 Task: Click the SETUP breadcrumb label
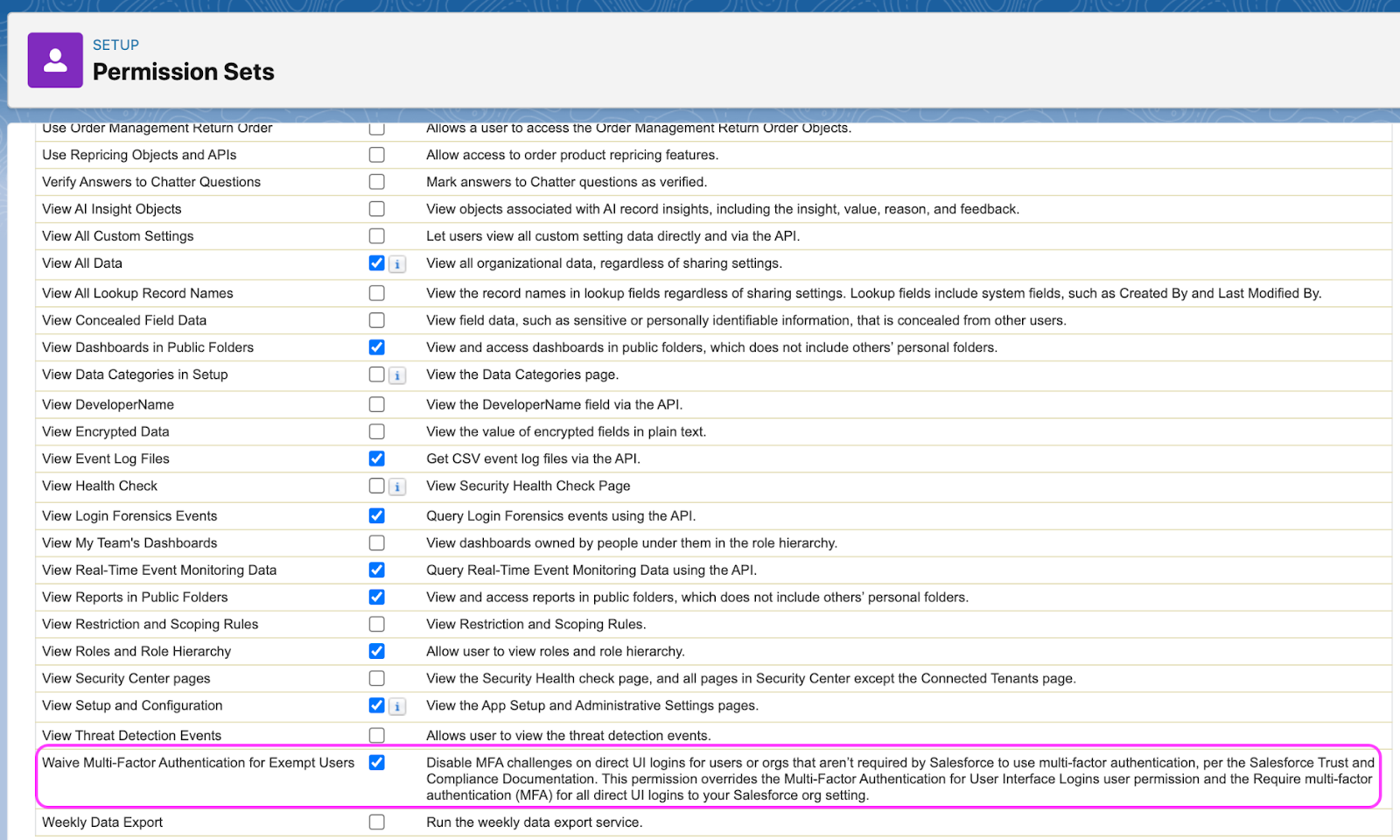pyautogui.click(x=115, y=45)
